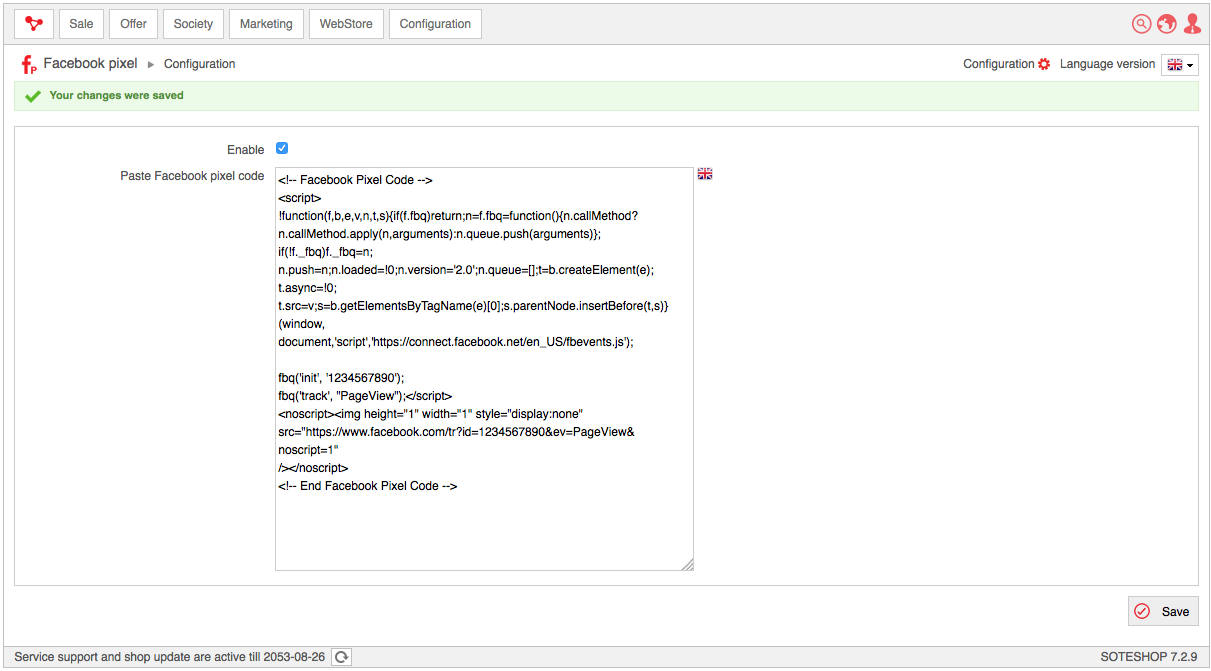Click the Save button
1211x671 pixels.
[x=1163, y=611]
